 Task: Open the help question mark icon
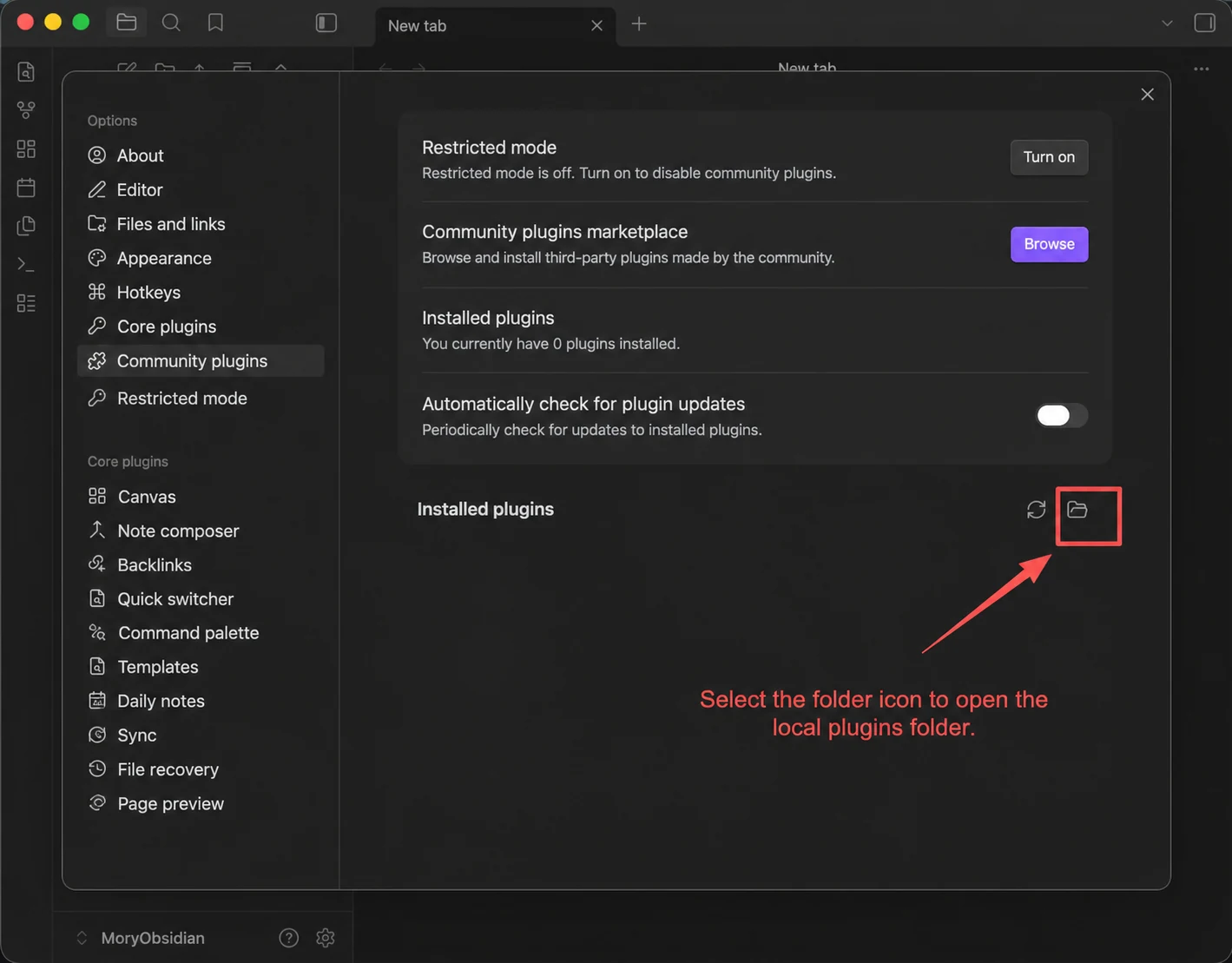click(x=289, y=938)
